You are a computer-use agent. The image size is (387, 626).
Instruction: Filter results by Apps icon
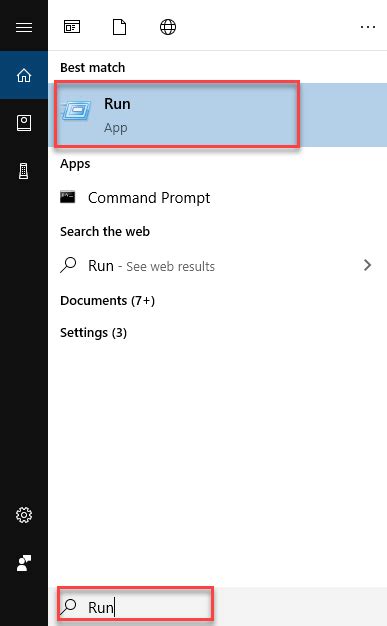coord(72,27)
